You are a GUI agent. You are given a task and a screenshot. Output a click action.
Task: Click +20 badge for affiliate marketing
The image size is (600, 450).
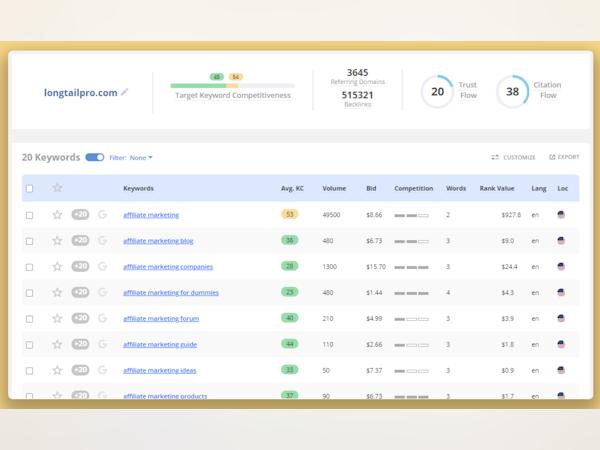click(80, 214)
